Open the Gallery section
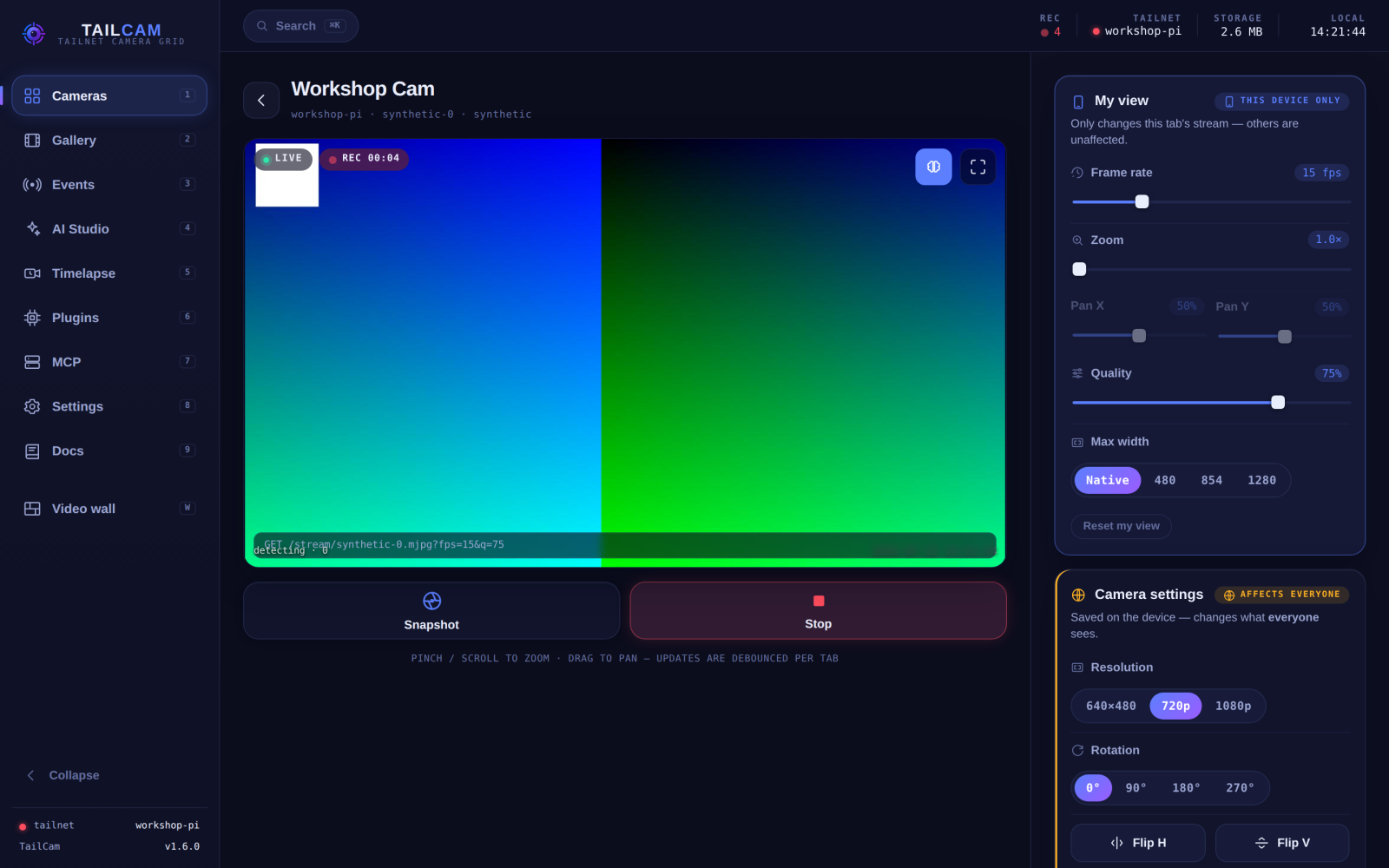This screenshot has height=868, width=1389. [x=109, y=140]
